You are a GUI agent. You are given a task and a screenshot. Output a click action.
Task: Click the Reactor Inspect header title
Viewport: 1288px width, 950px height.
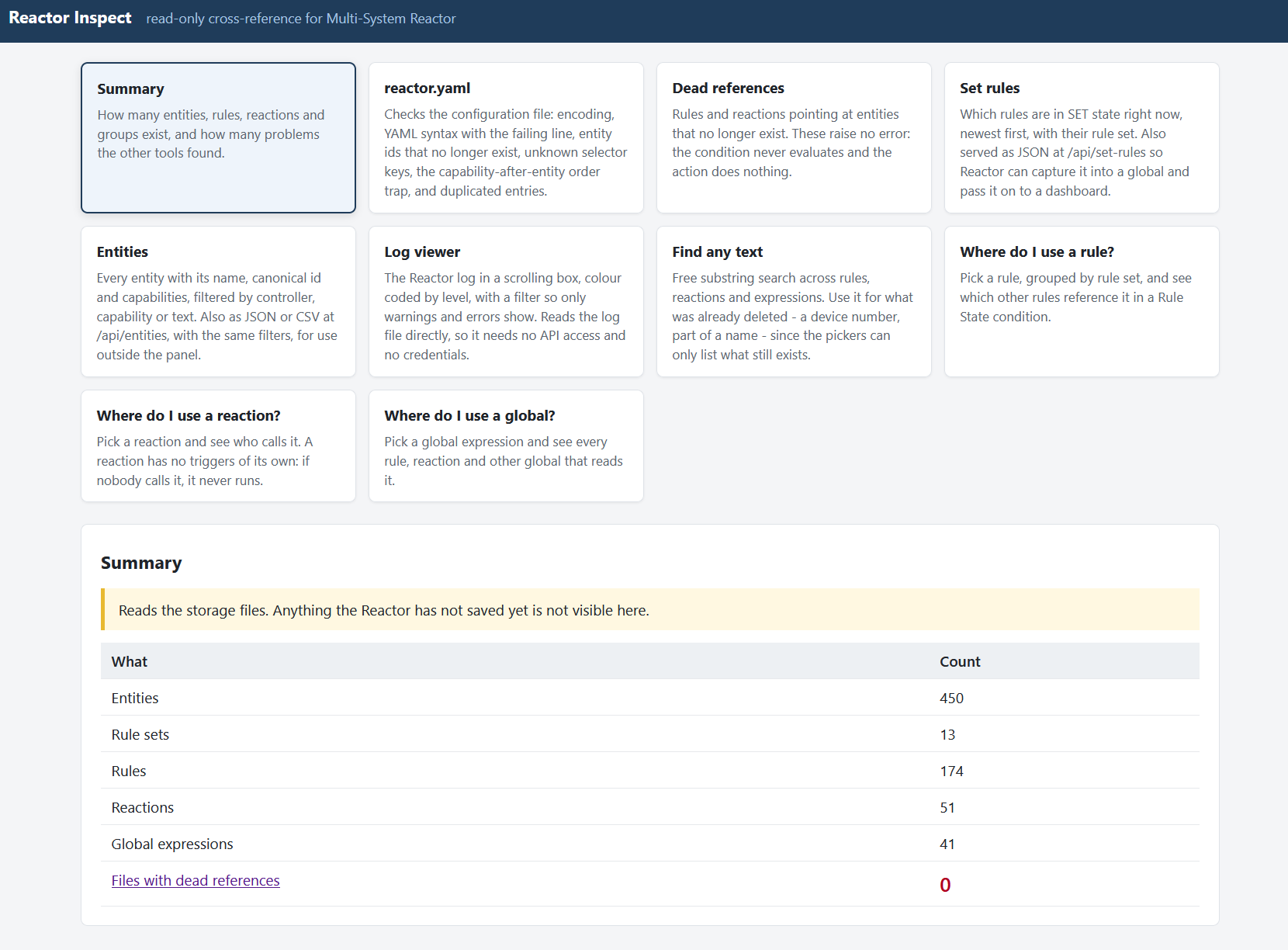70,18
